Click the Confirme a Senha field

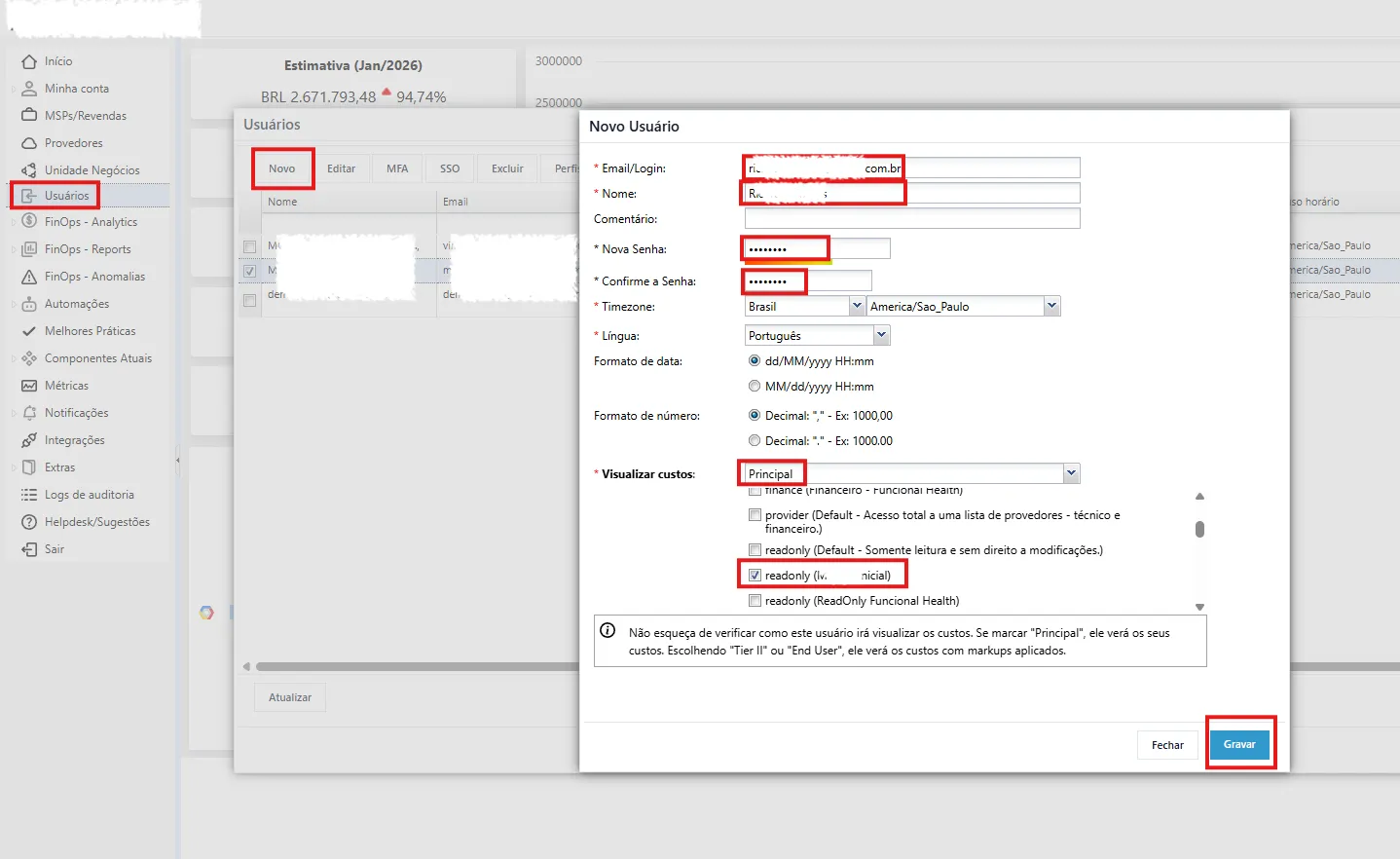click(x=808, y=280)
